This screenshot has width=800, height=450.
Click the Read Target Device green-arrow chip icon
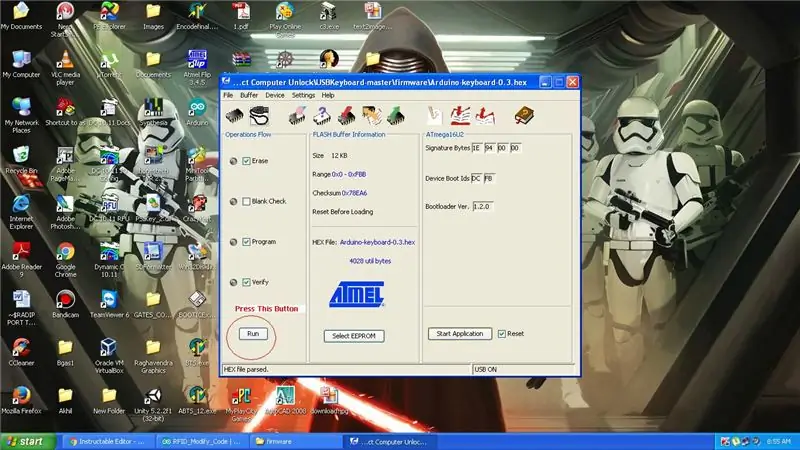[396, 116]
